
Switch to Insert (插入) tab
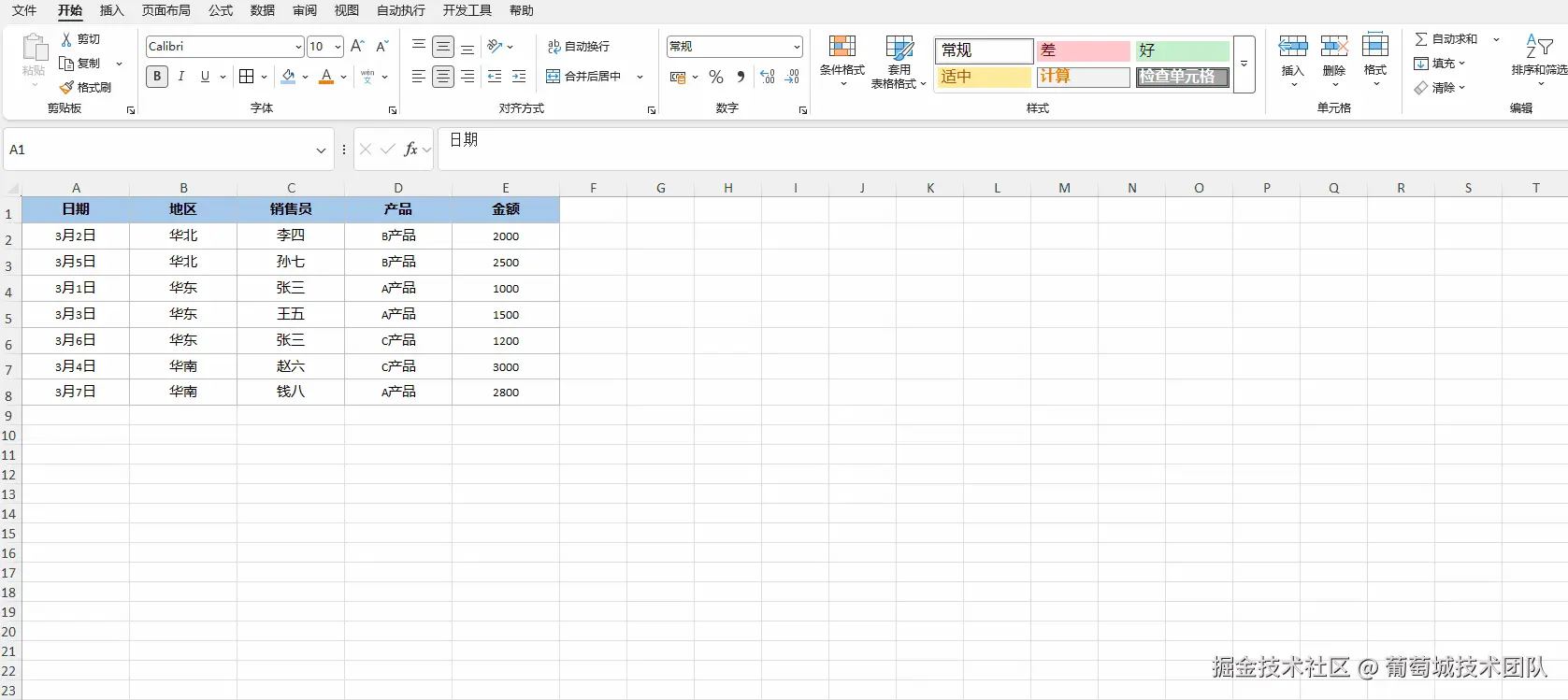112,11
